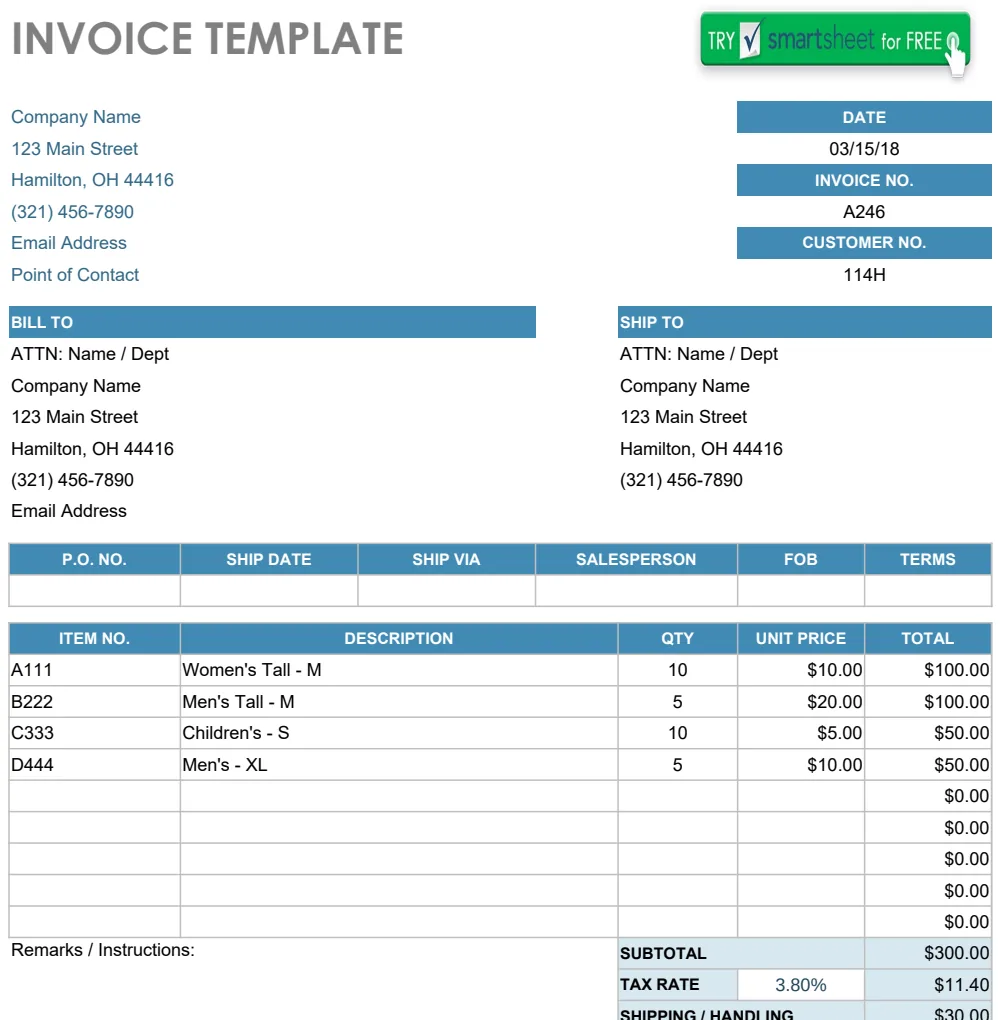Click the empty cell under SHIP VIA
Screen dimensions: 1001x1020
[446, 591]
